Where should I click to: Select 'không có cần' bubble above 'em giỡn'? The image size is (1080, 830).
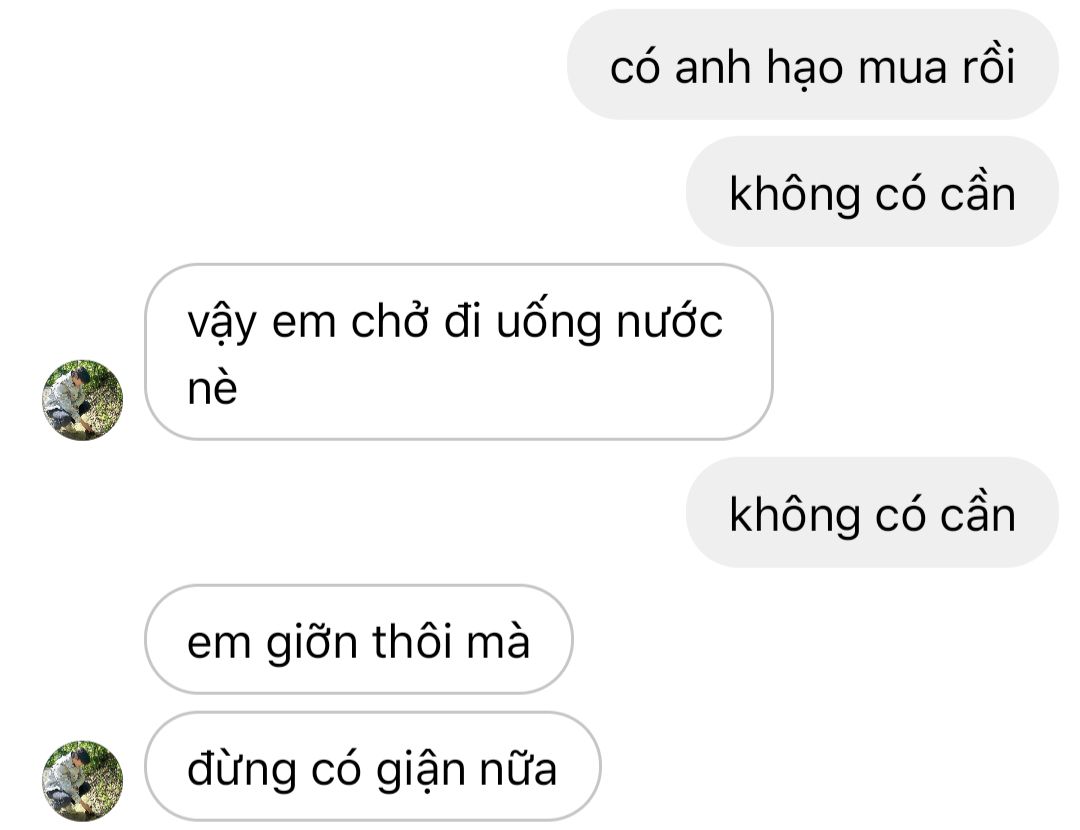(x=872, y=512)
